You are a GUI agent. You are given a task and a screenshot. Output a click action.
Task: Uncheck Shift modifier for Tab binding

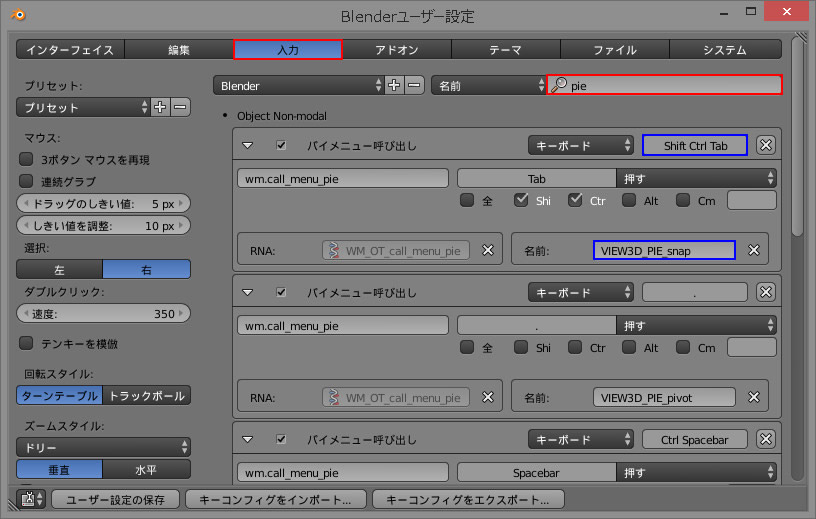(x=521, y=200)
